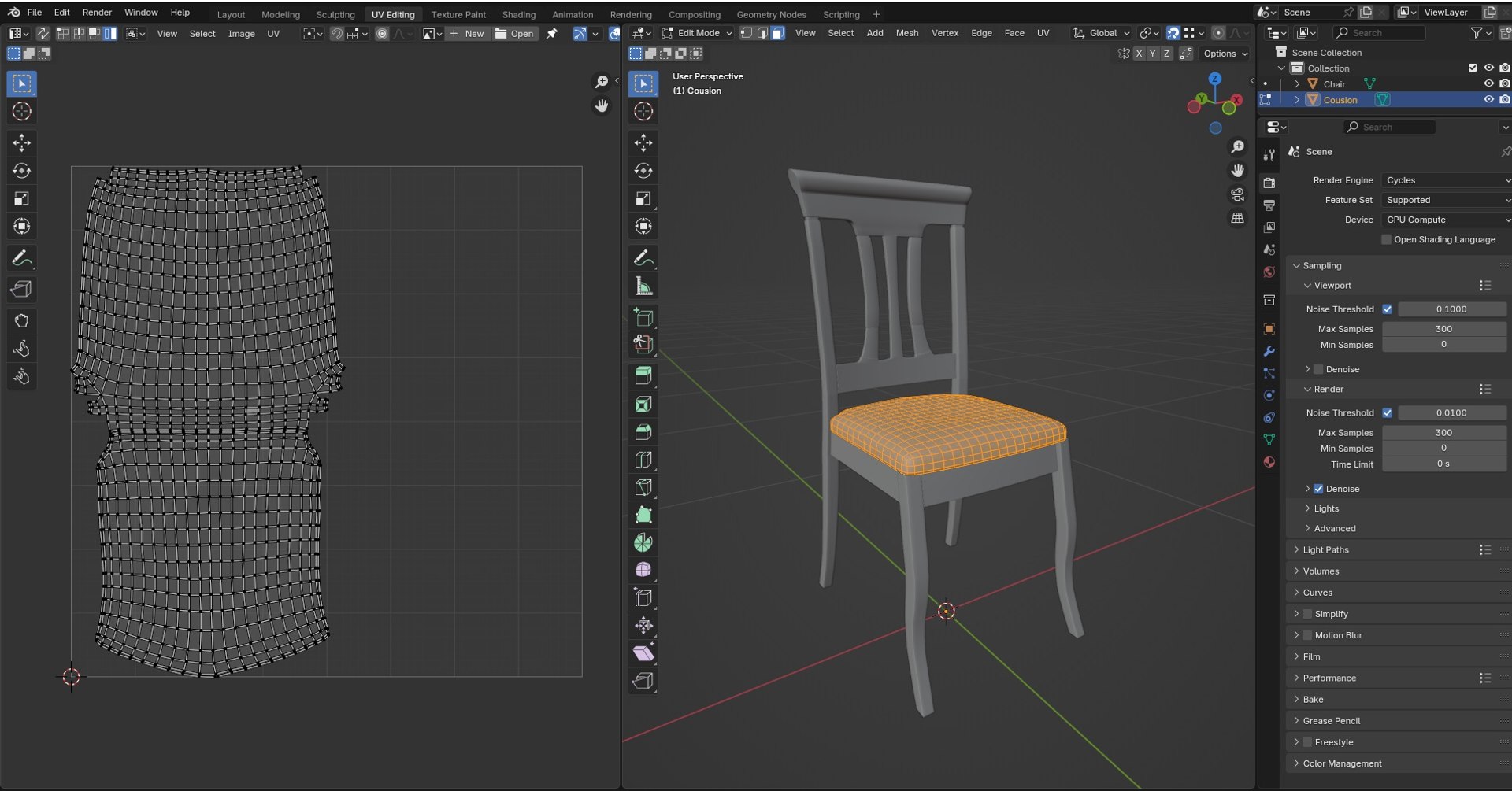
Task: Click the New image button
Action: point(467,34)
